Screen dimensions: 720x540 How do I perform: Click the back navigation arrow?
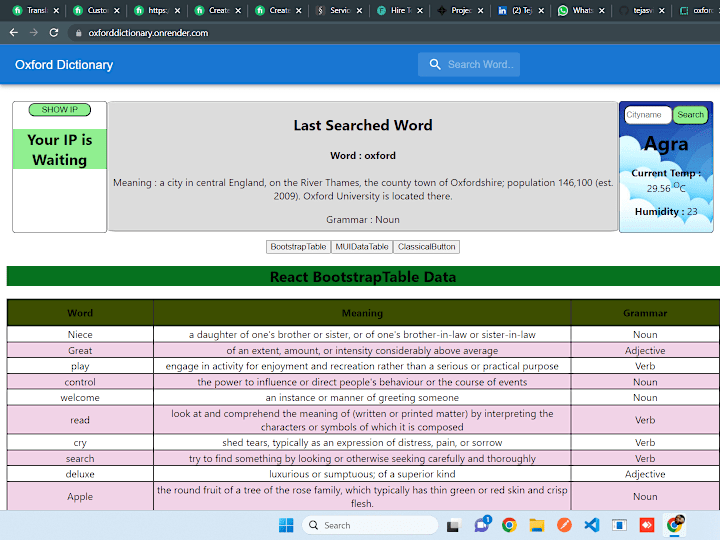click(x=14, y=33)
